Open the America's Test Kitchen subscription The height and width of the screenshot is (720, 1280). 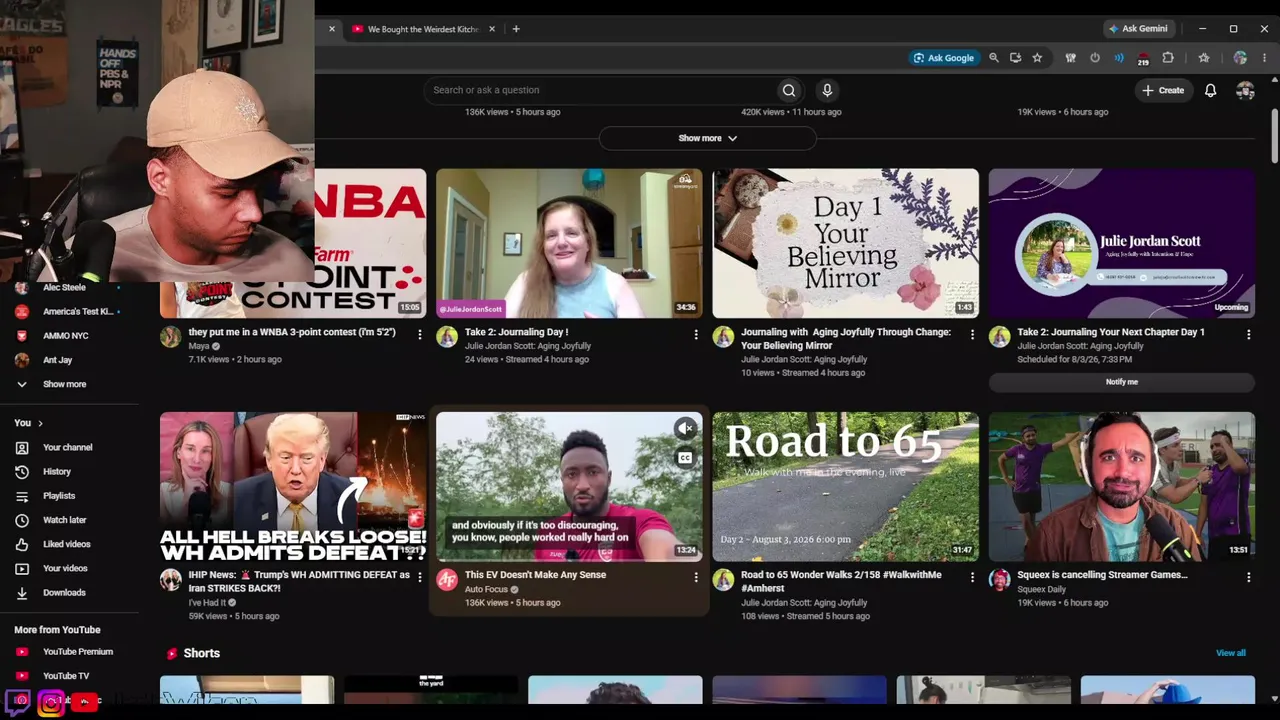coord(70,312)
